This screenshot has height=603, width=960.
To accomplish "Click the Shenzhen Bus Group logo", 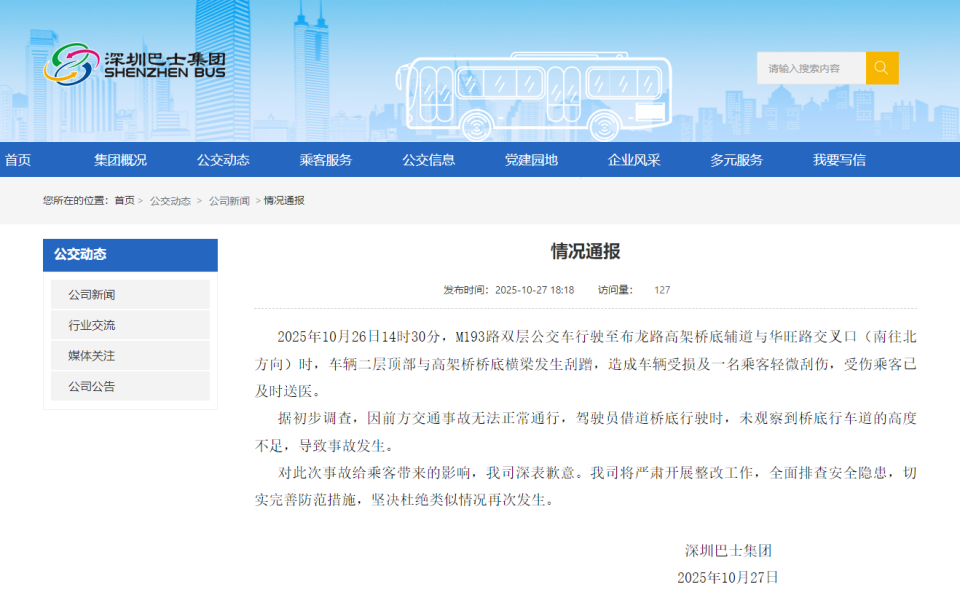I will pos(135,66).
